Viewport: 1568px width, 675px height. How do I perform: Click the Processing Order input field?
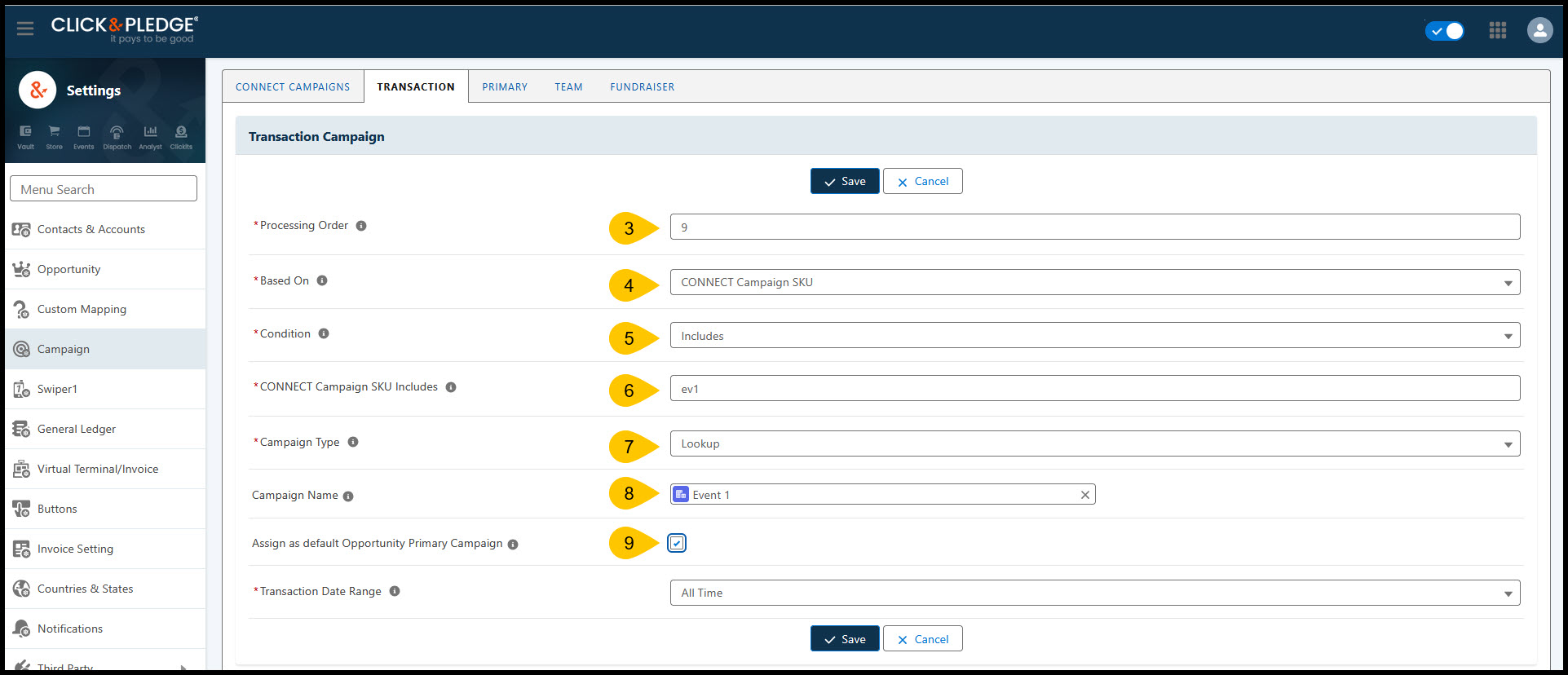pyautogui.click(x=1095, y=227)
